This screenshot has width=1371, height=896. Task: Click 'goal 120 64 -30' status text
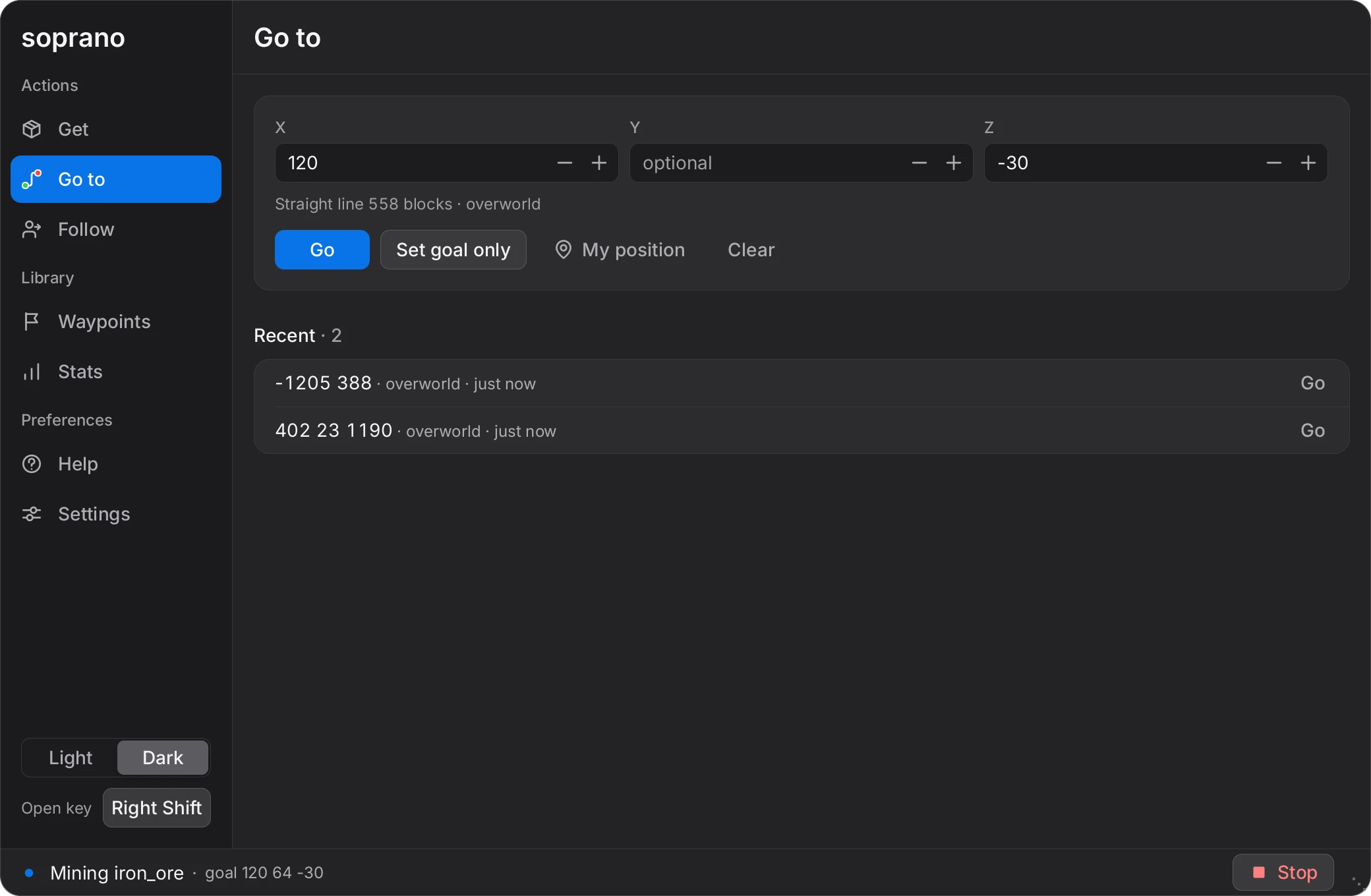tap(264, 873)
